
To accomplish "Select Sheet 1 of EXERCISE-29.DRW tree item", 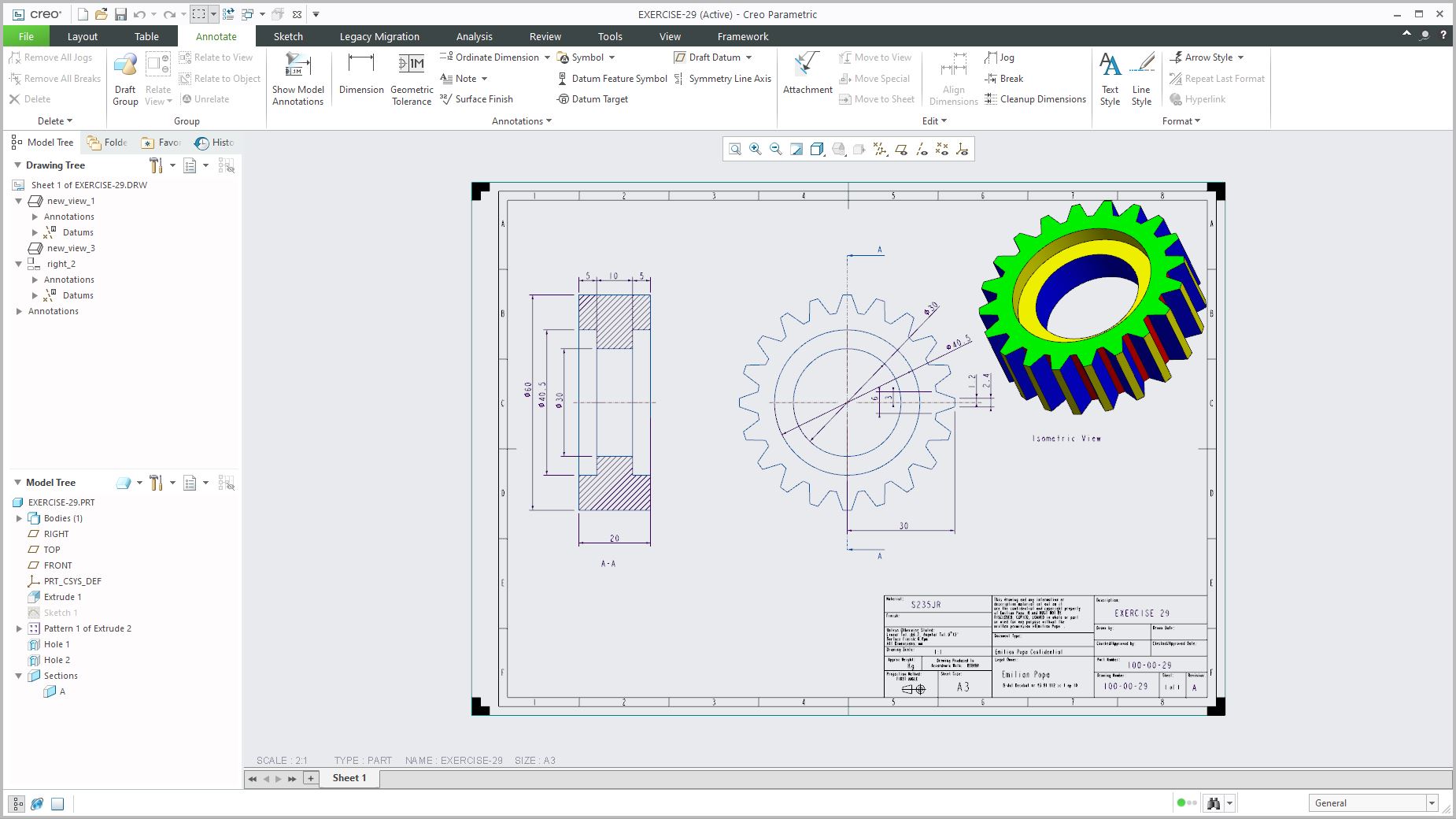I will (89, 185).
